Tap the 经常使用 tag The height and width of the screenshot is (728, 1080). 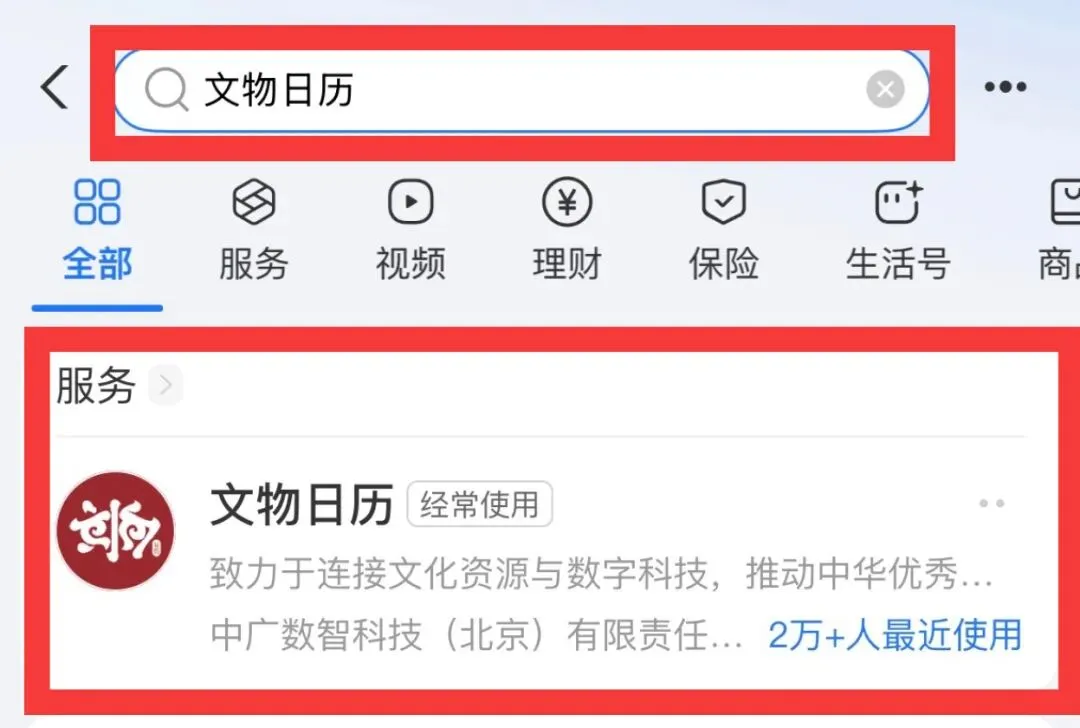click(479, 504)
